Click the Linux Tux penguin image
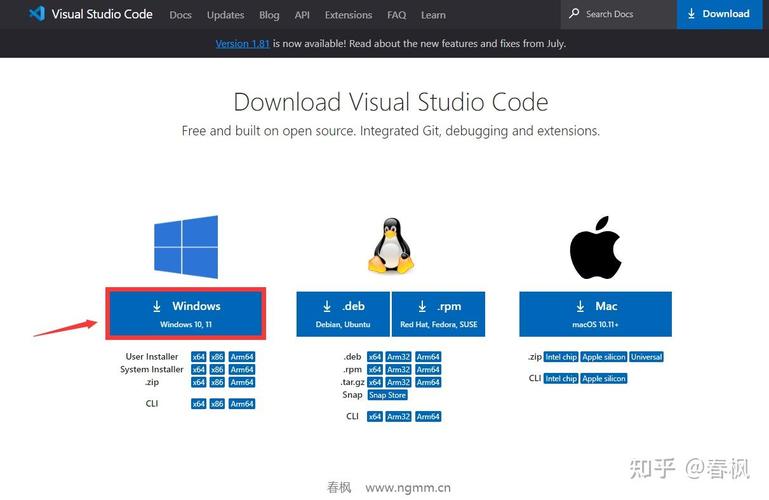The width and height of the screenshot is (769, 500). (391, 245)
